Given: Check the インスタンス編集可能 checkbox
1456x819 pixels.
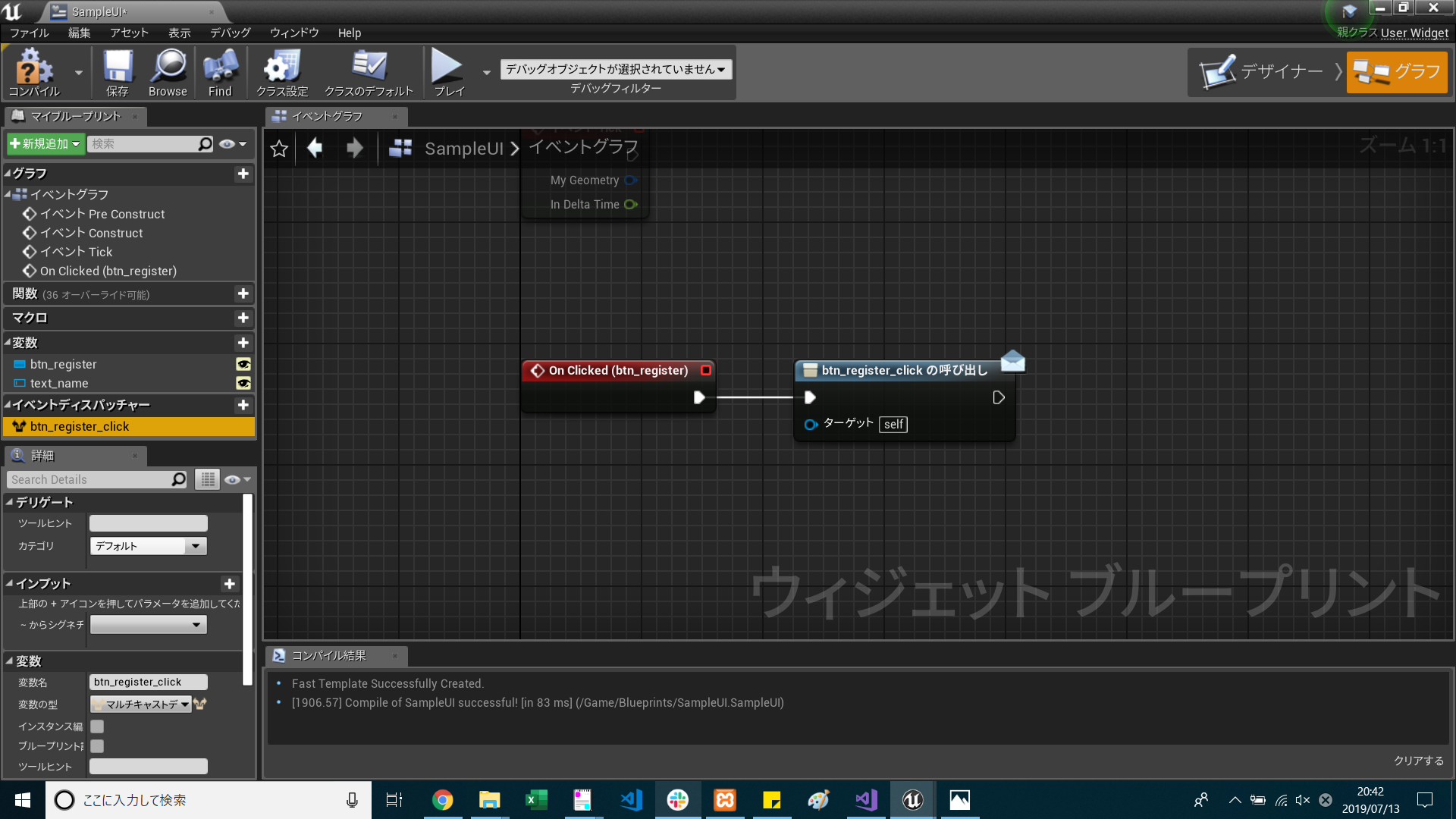Looking at the screenshot, I should coord(97,726).
